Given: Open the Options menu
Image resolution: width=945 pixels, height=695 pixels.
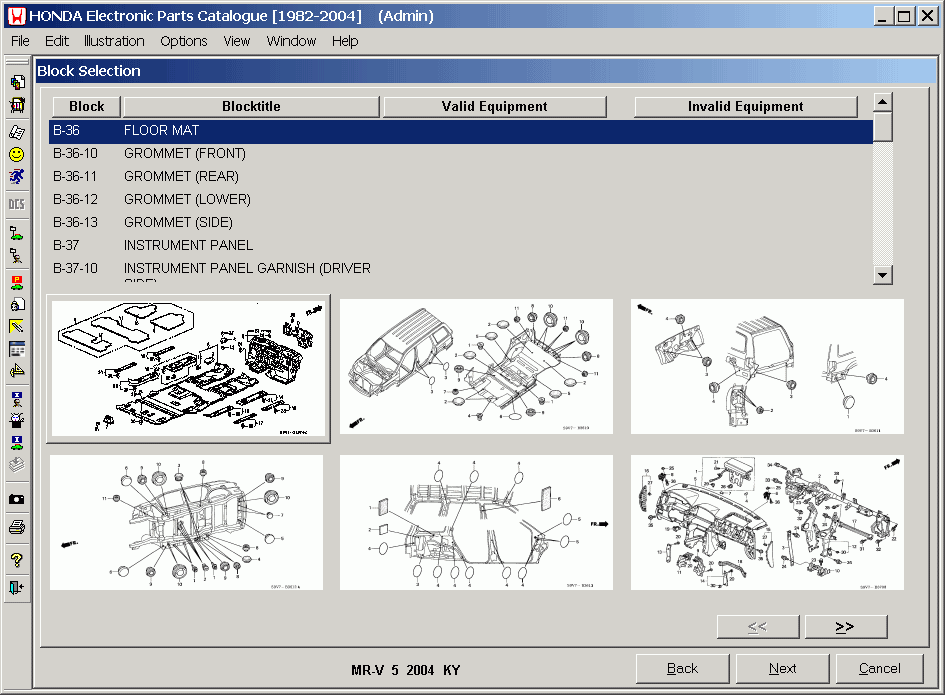Looking at the screenshot, I should (184, 41).
